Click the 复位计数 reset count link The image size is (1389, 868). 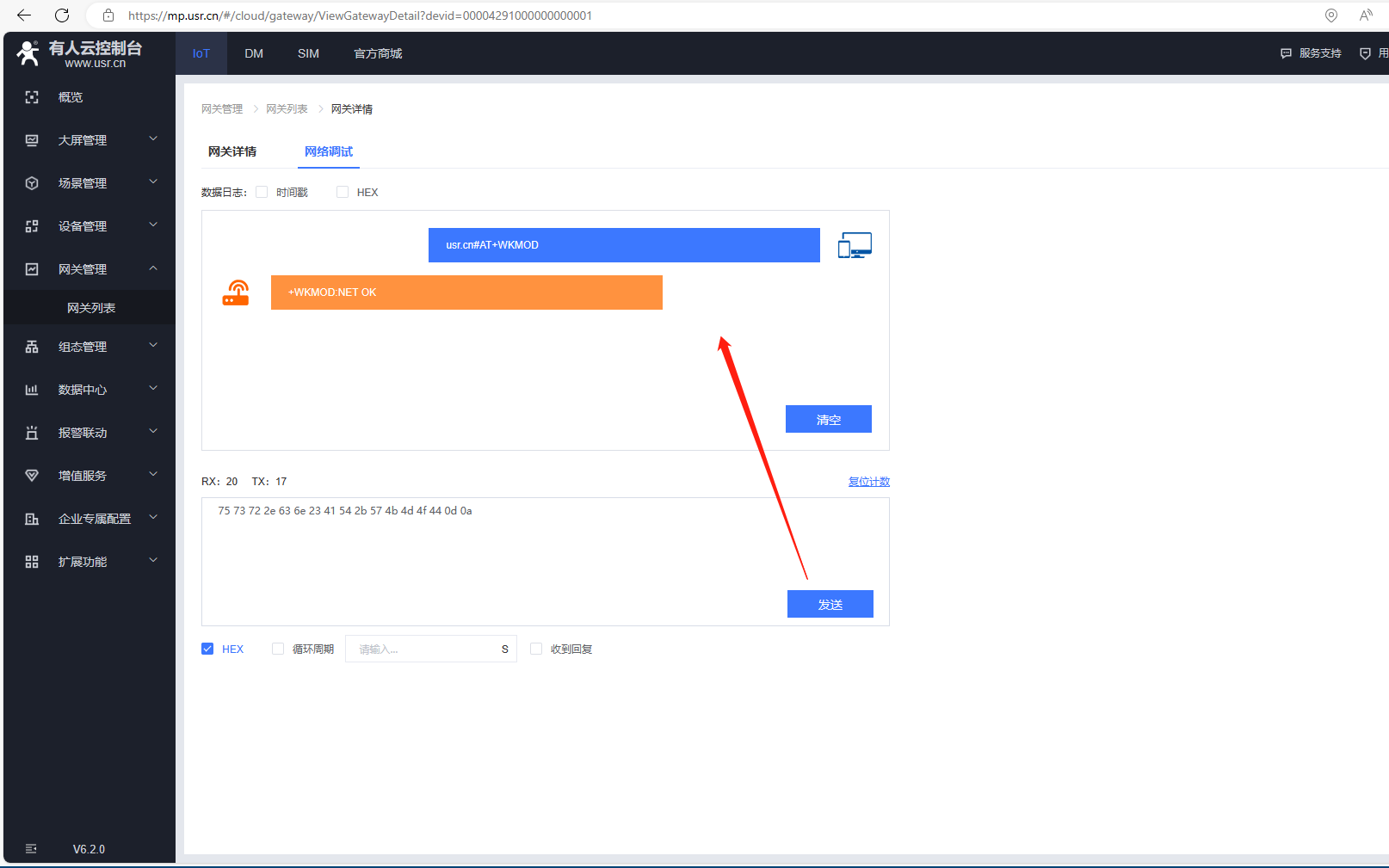point(869,482)
